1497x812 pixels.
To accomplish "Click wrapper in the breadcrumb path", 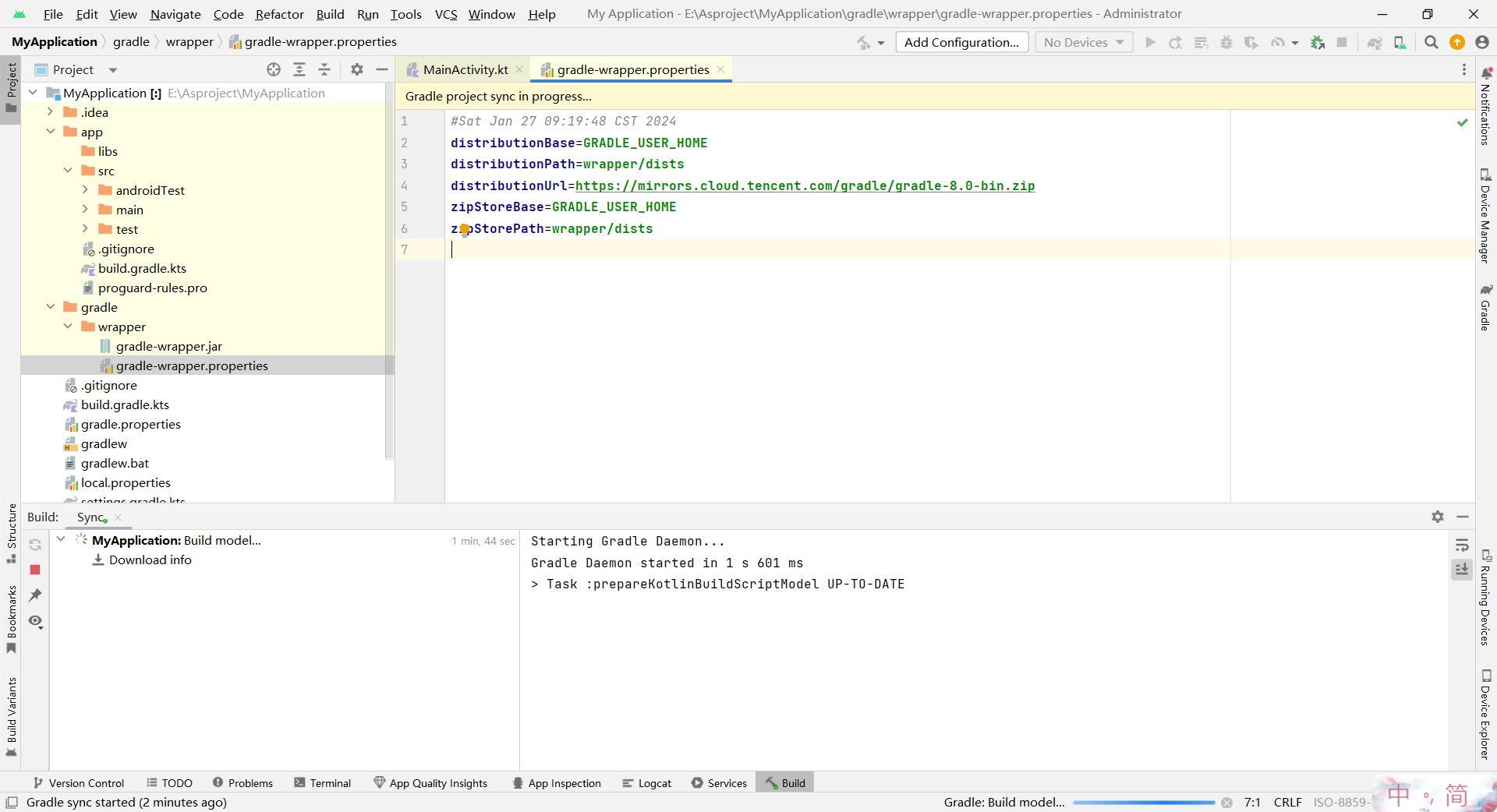I will (189, 42).
